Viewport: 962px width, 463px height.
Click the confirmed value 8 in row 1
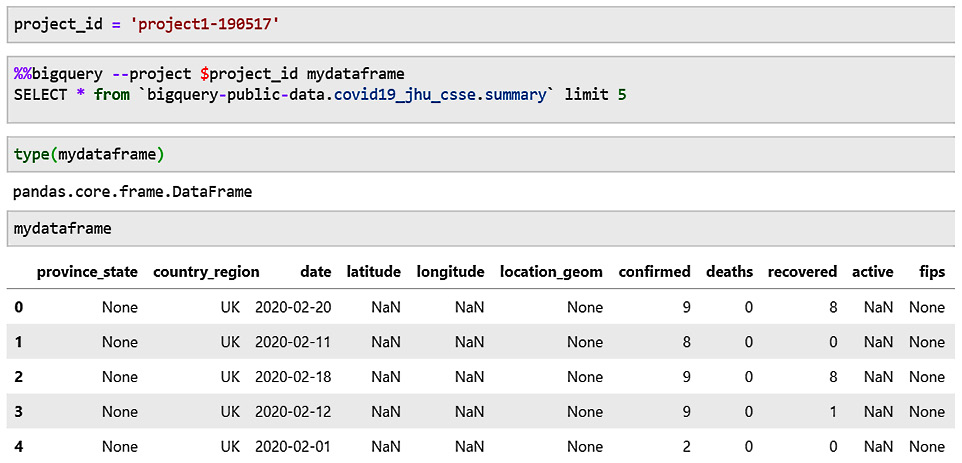pos(687,342)
